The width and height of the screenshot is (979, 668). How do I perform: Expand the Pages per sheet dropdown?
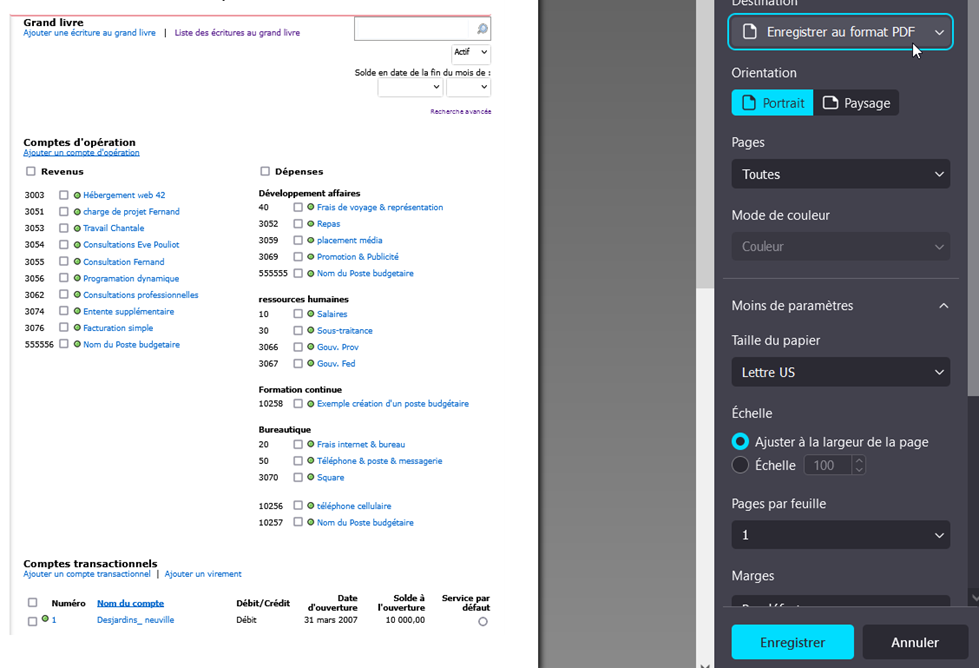(x=840, y=535)
